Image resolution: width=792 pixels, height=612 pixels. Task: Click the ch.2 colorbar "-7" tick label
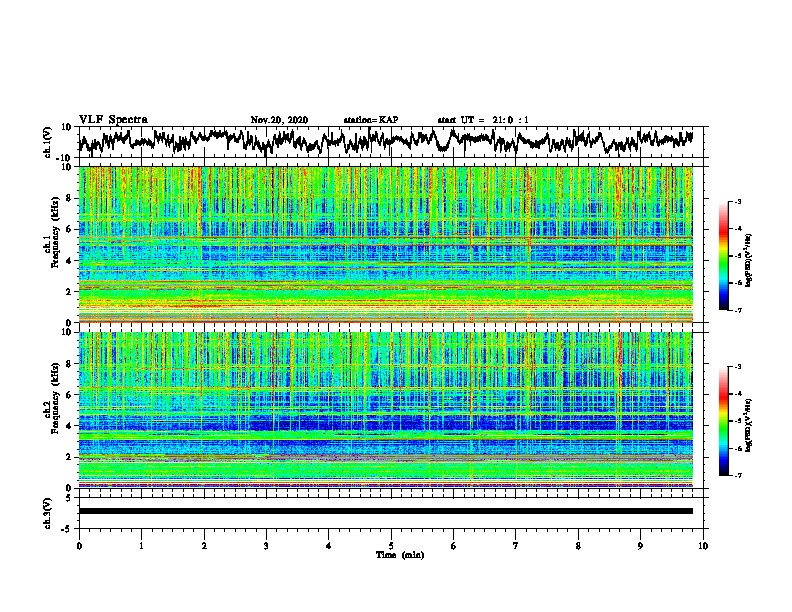tap(738, 475)
